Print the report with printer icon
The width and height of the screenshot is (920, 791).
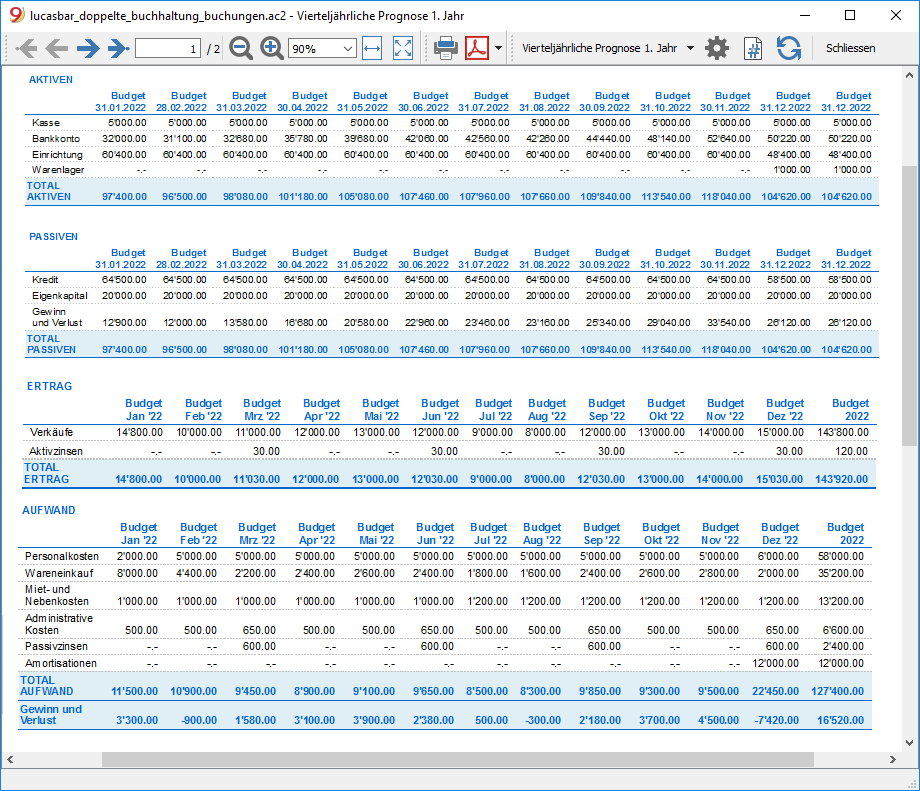pos(446,48)
